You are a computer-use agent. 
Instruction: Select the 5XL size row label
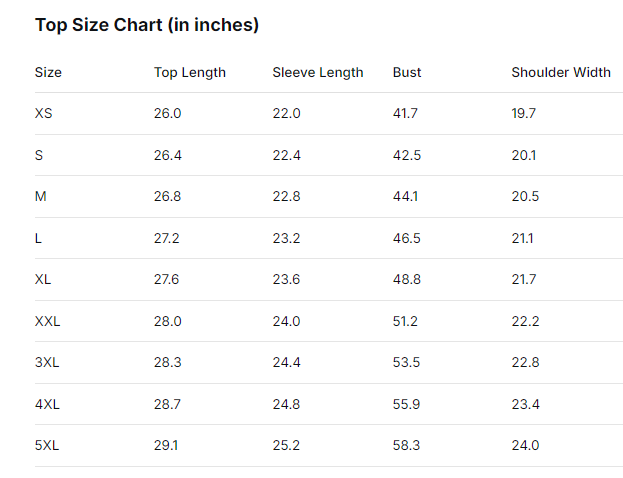point(47,445)
